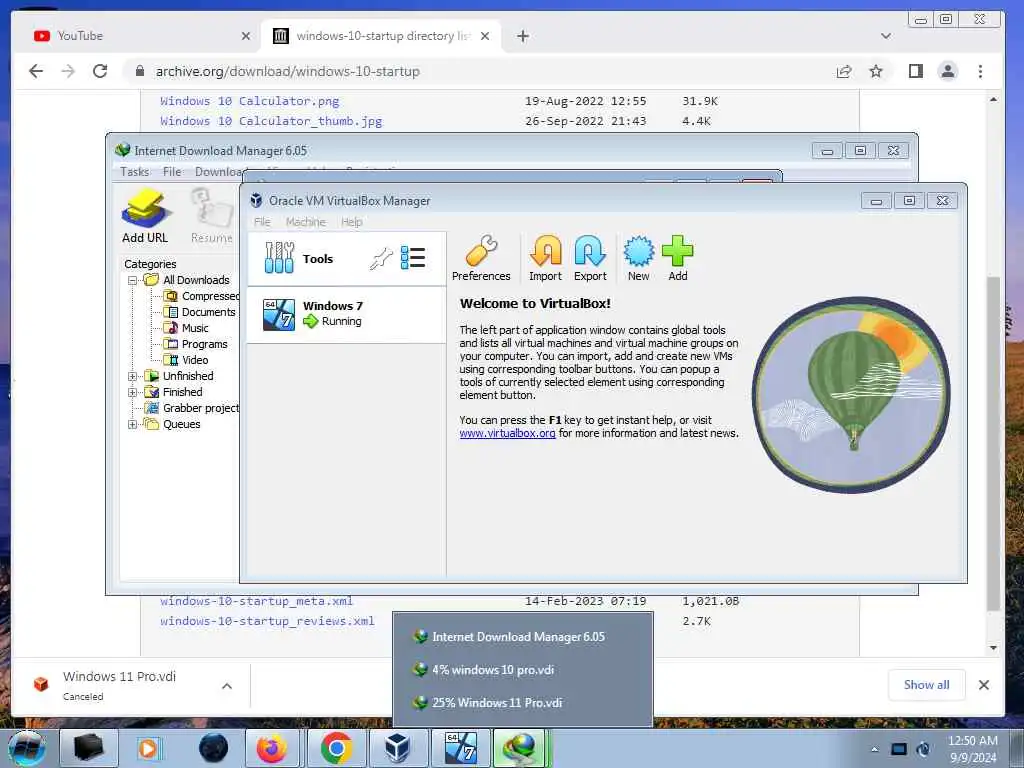Screen dimensions: 1024x768
Task: Open VirtualBox Preferences wrench icon
Action: coord(481,251)
